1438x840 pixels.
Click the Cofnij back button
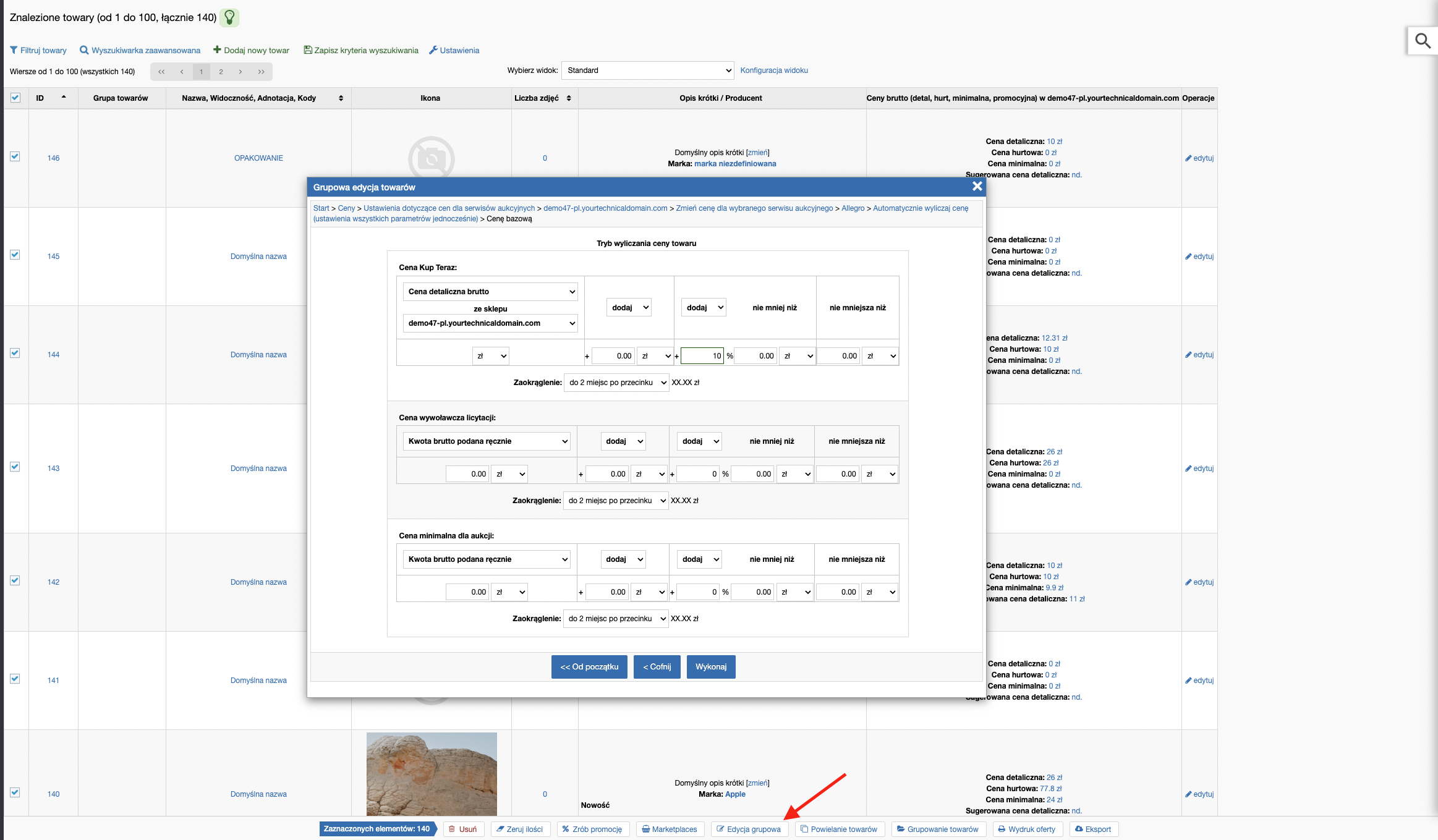[x=656, y=667]
